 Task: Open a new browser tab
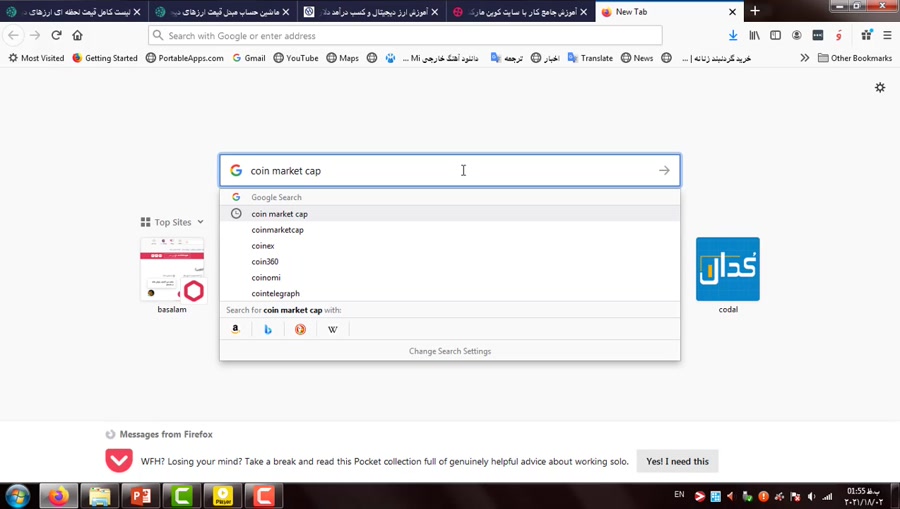click(x=755, y=11)
